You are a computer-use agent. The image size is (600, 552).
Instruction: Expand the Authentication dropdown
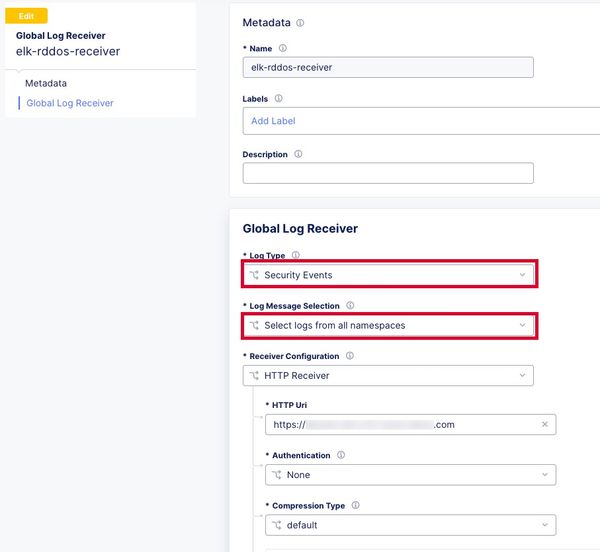click(x=410, y=475)
